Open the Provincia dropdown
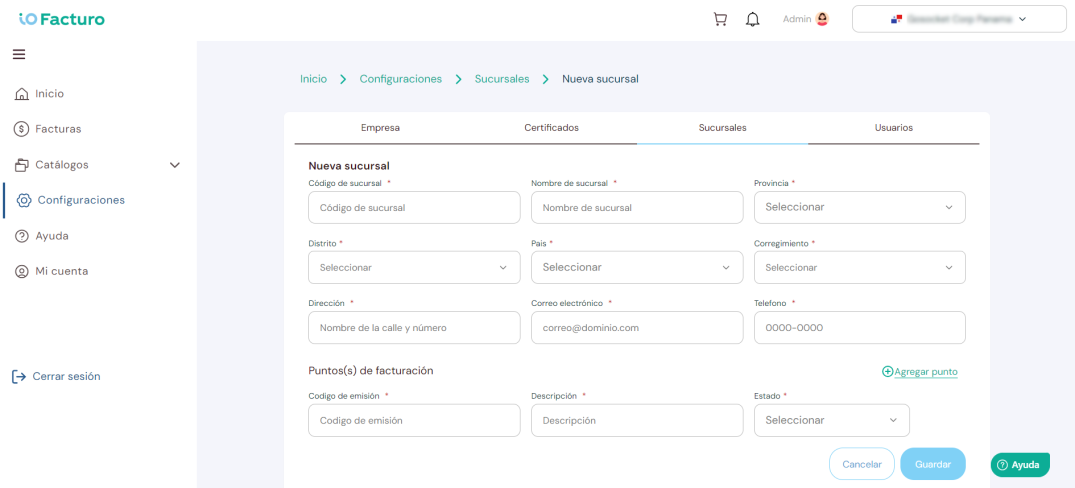1075x488 pixels. [x=860, y=207]
